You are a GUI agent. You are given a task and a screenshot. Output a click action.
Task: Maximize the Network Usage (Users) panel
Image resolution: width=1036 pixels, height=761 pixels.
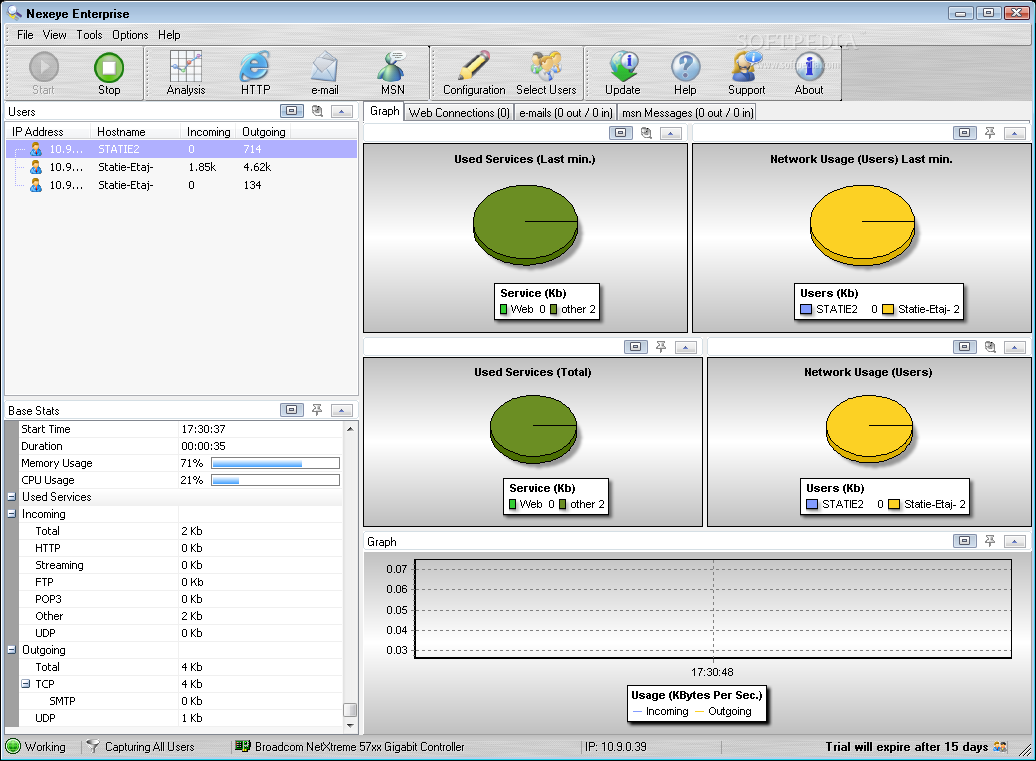[x=965, y=347]
